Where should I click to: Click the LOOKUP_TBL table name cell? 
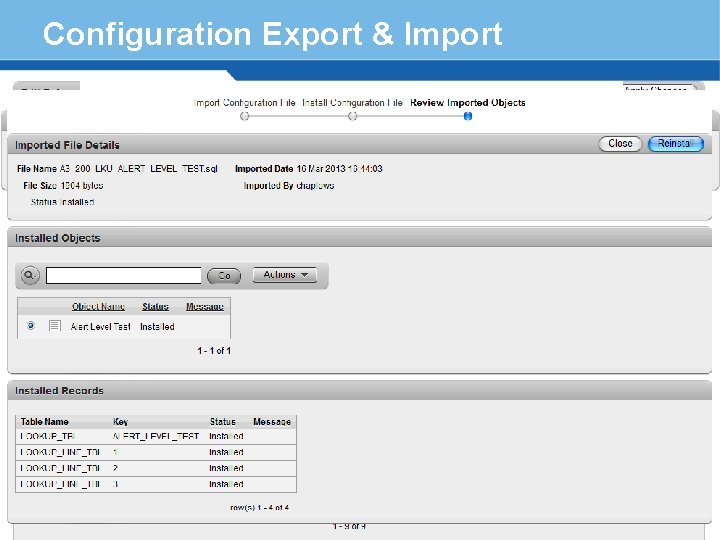click(47, 436)
